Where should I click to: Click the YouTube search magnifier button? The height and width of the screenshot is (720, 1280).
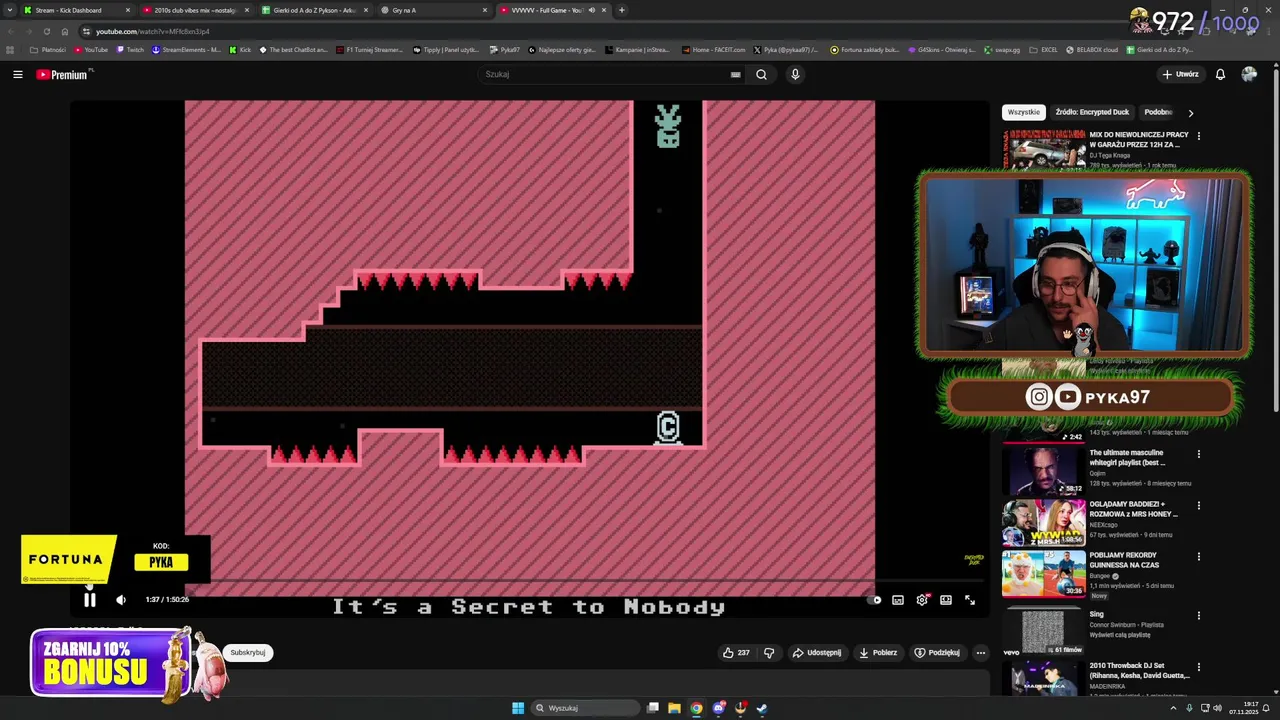(x=761, y=74)
